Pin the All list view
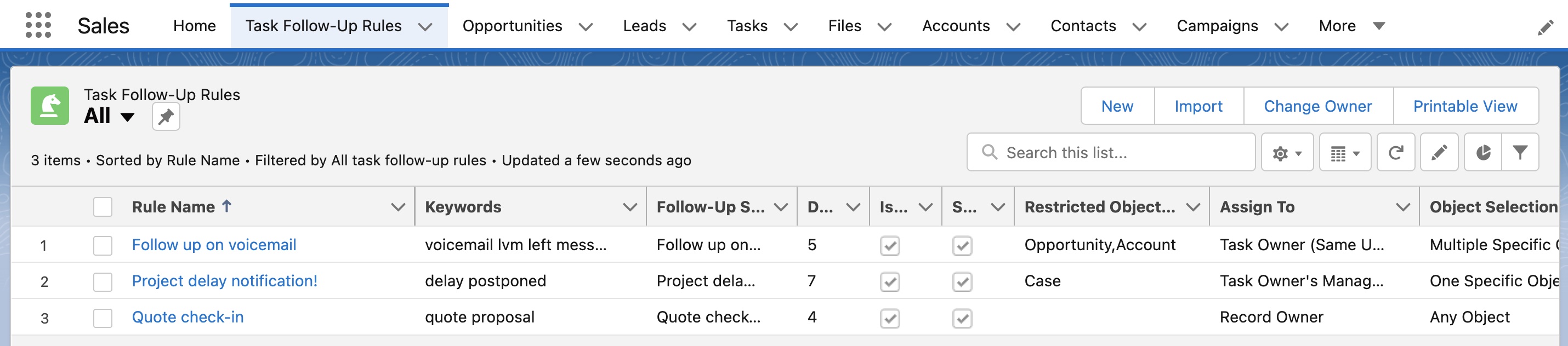Viewport: 1568px width, 346px height. (x=166, y=117)
